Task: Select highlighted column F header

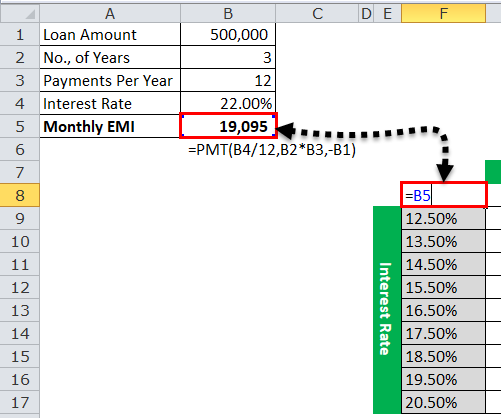Action: [443, 14]
